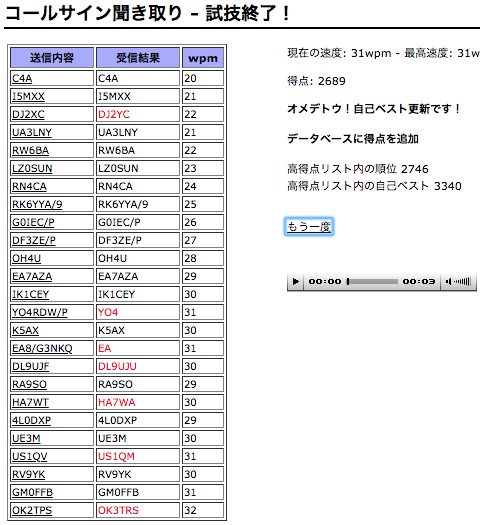Open sent callsign US1QV link
The image size is (480, 525).
[x=29, y=456]
